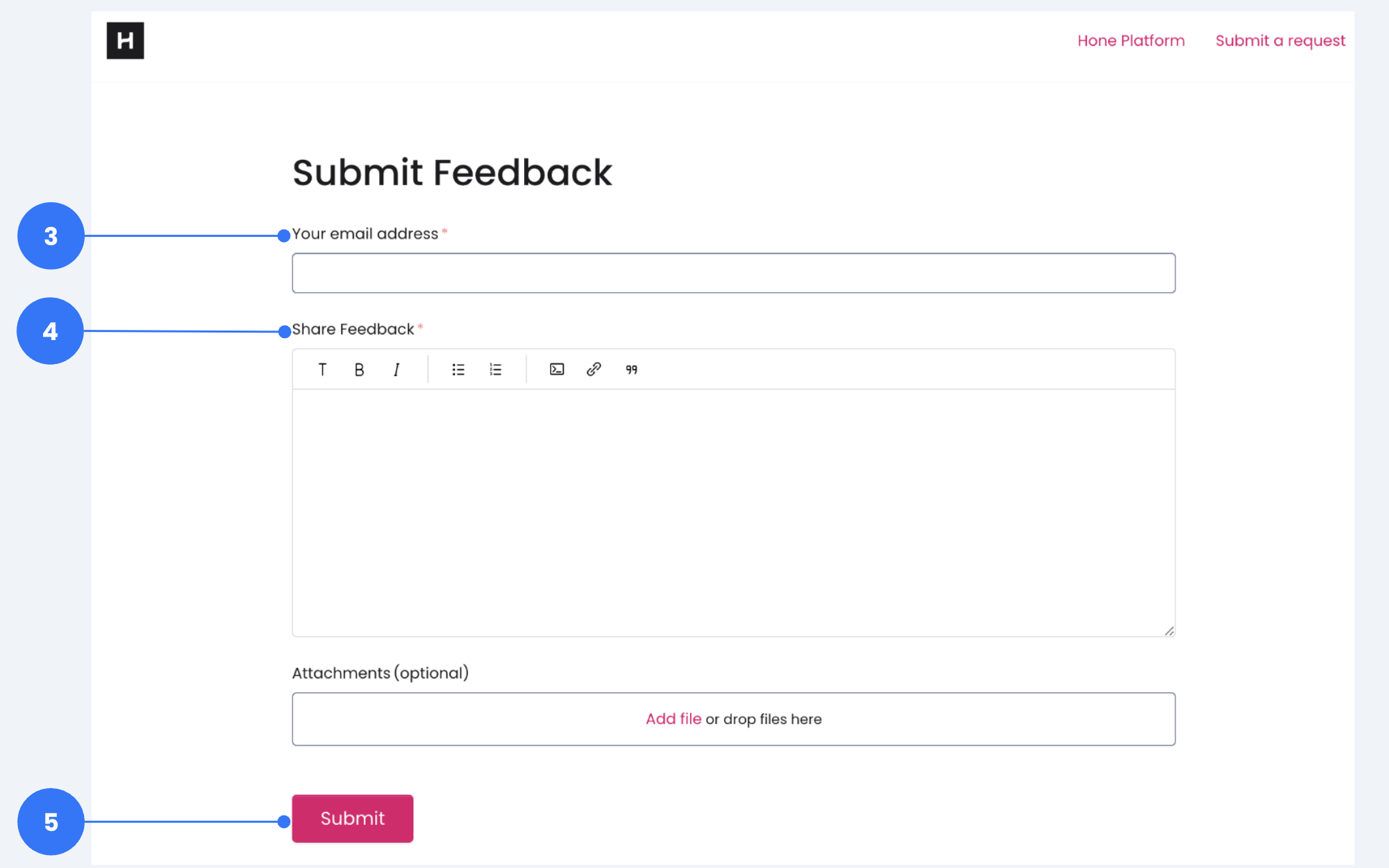Click Add file to attach a document

point(673,718)
